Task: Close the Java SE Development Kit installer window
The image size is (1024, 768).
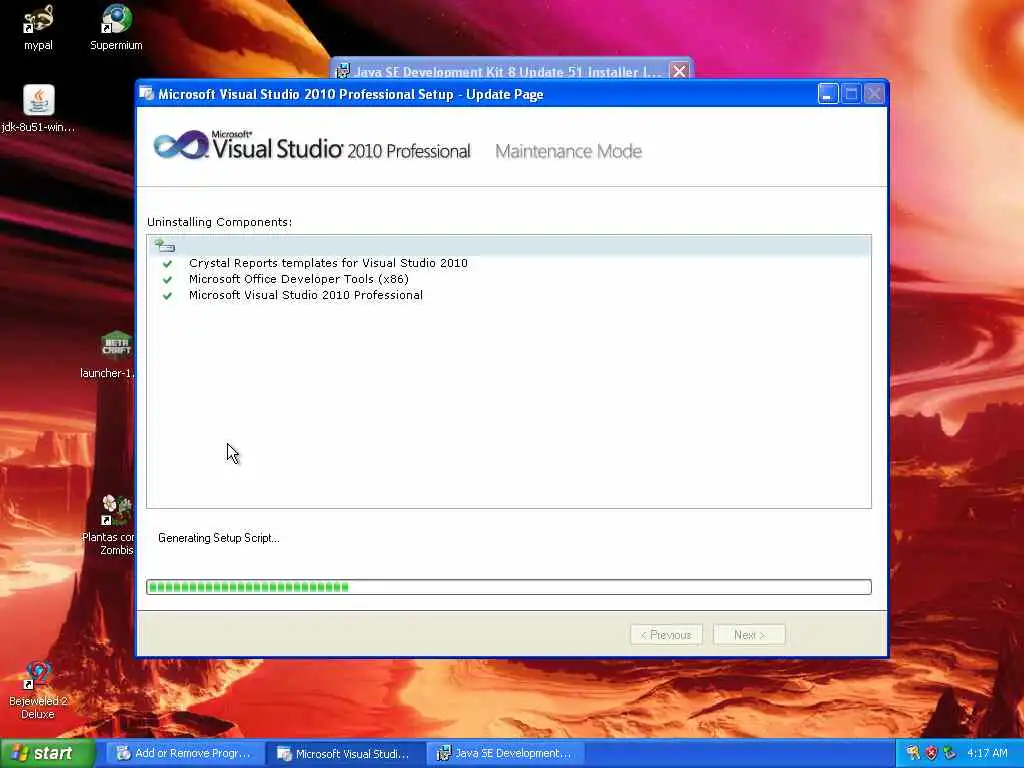Action: point(679,71)
